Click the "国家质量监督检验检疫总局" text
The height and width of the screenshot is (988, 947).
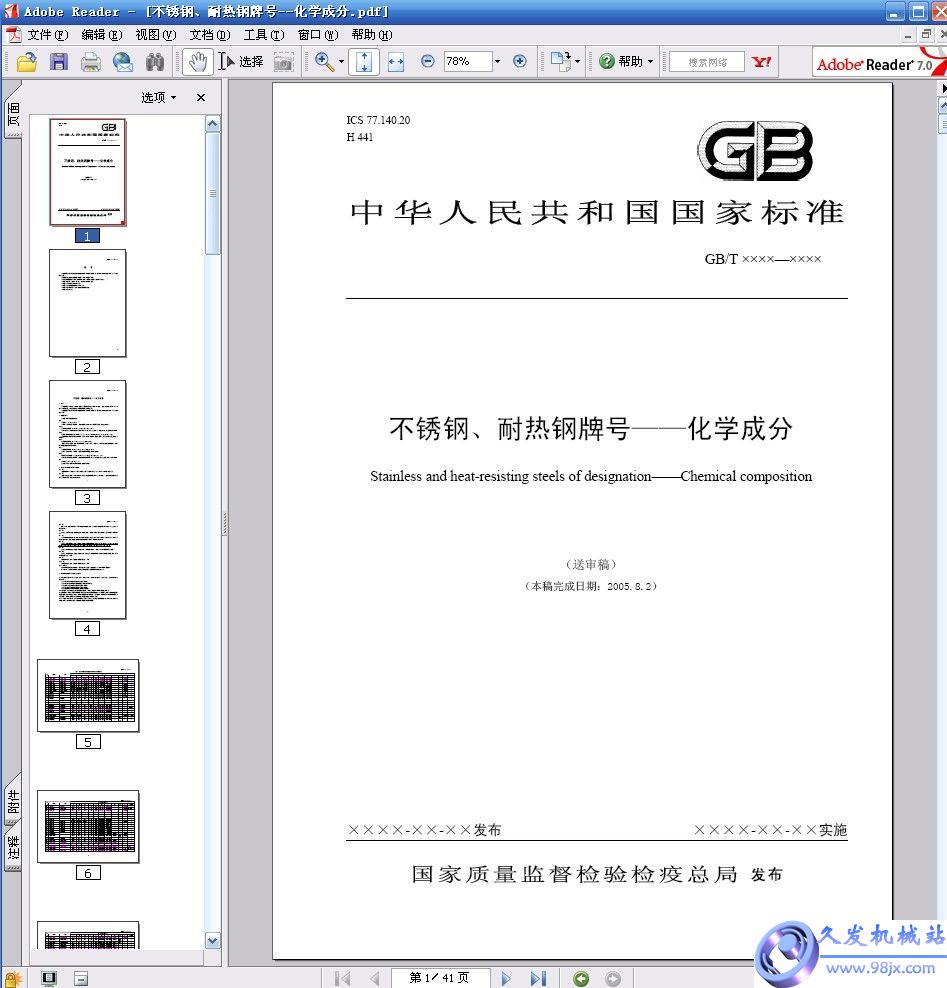pos(575,874)
